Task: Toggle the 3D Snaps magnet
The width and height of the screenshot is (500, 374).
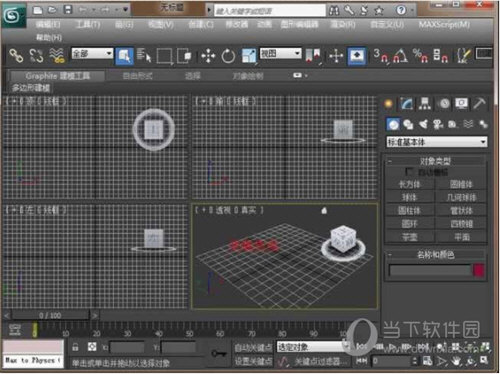Action: click(x=381, y=56)
